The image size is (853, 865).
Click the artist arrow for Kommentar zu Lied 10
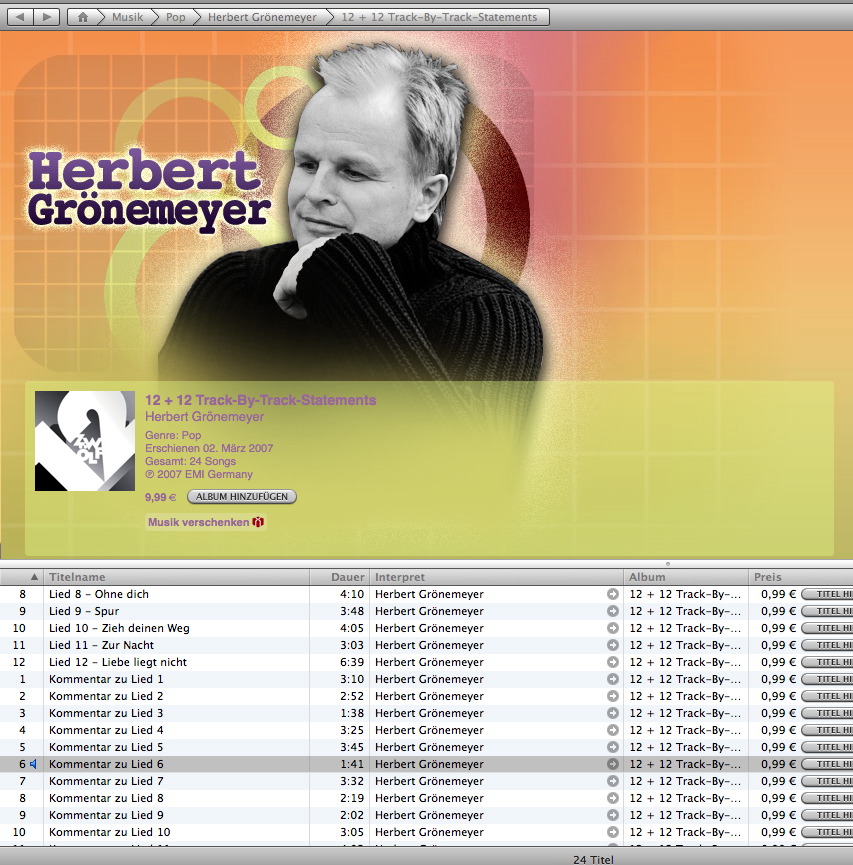click(612, 832)
